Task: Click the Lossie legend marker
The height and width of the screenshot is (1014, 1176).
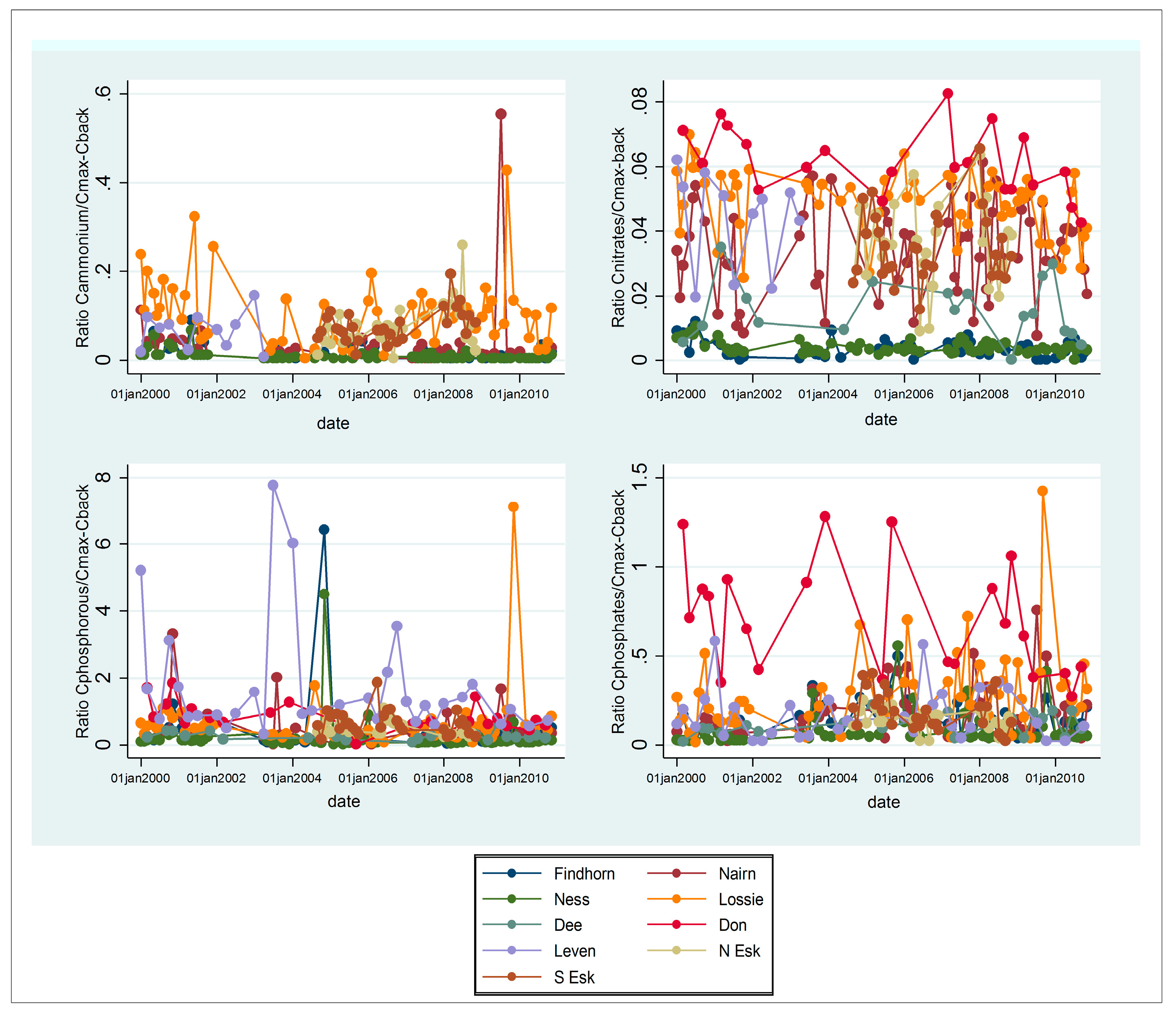Action: (676, 899)
